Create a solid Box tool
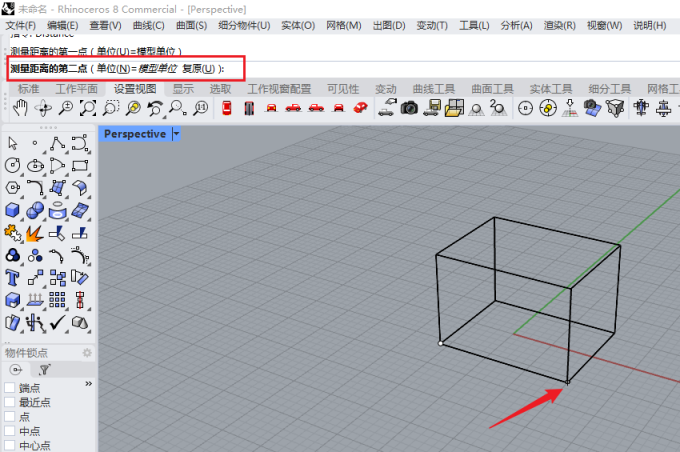Viewport: 680px width, 452px height. tap(13, 210)
